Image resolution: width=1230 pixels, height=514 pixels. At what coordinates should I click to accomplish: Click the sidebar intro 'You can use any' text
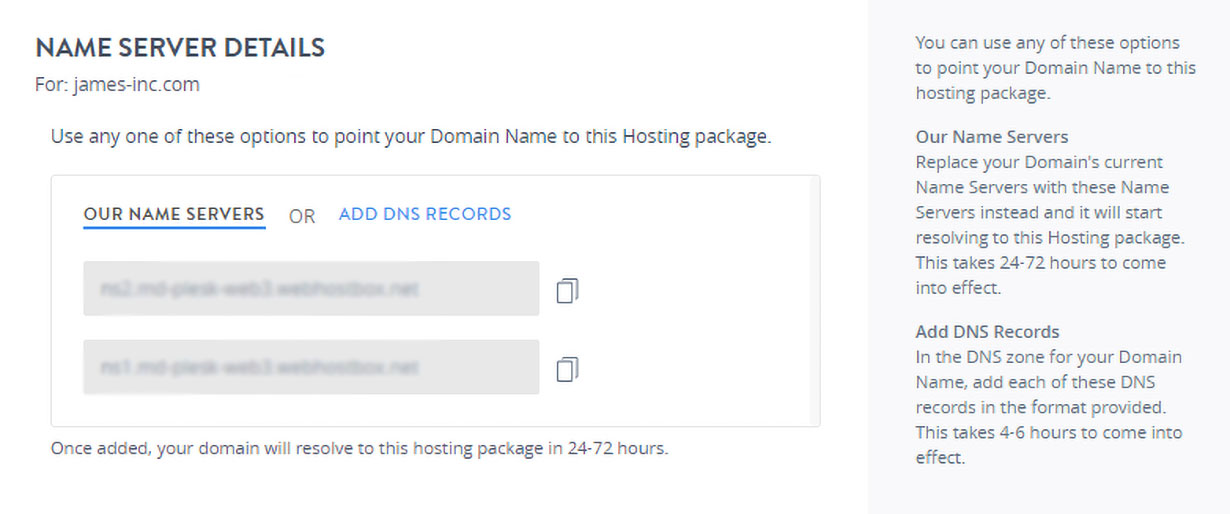pyautogui.click(x=1048, y=43)
